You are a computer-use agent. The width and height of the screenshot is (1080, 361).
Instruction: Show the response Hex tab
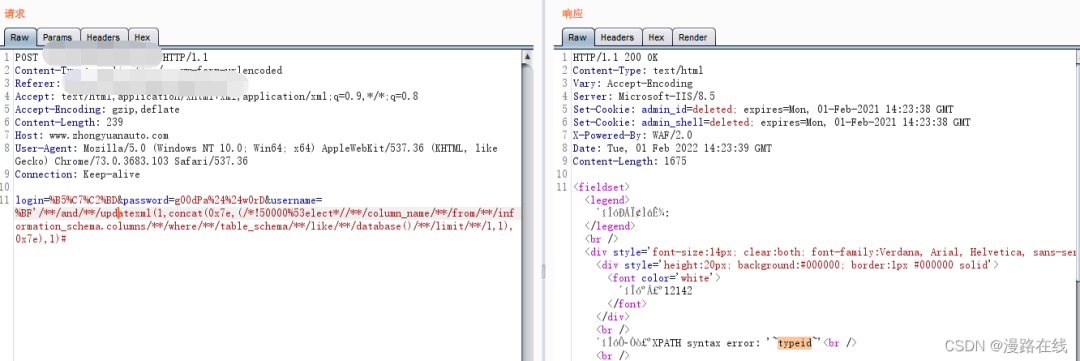pyautogui.click(x=656, y=37)
